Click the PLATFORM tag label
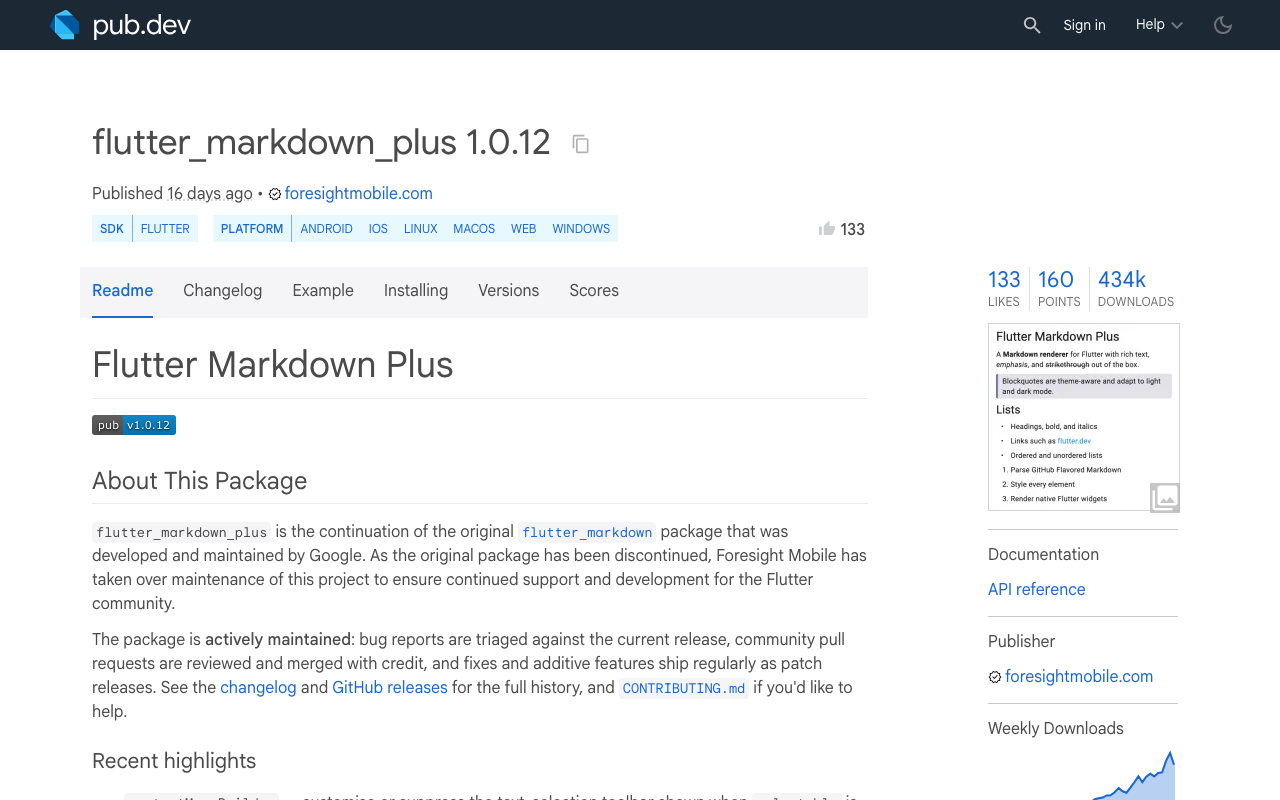The height and width of the screenshot is (800, 1280). (x=252, y=229)
